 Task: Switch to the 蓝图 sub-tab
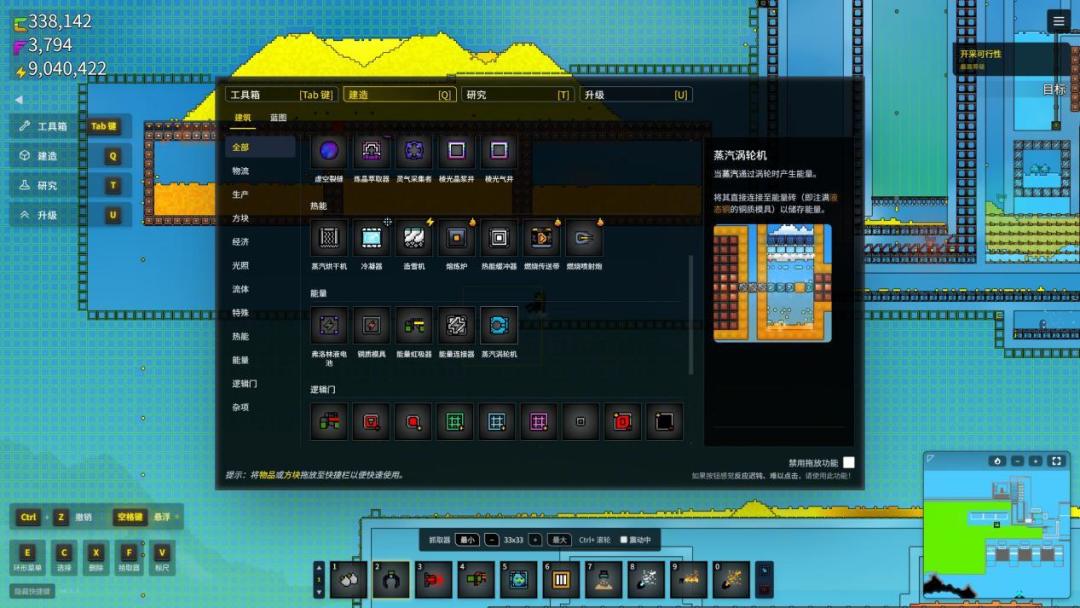[278, 118]
